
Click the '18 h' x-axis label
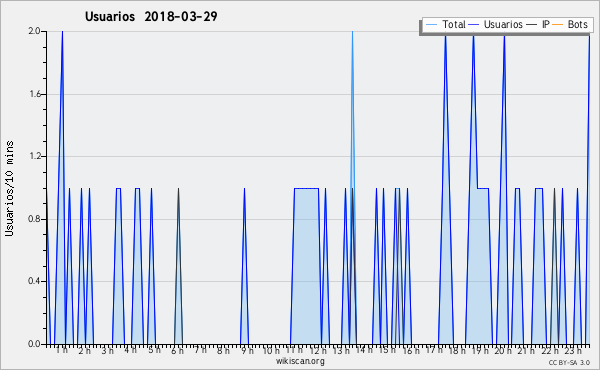tap(457, 350)
